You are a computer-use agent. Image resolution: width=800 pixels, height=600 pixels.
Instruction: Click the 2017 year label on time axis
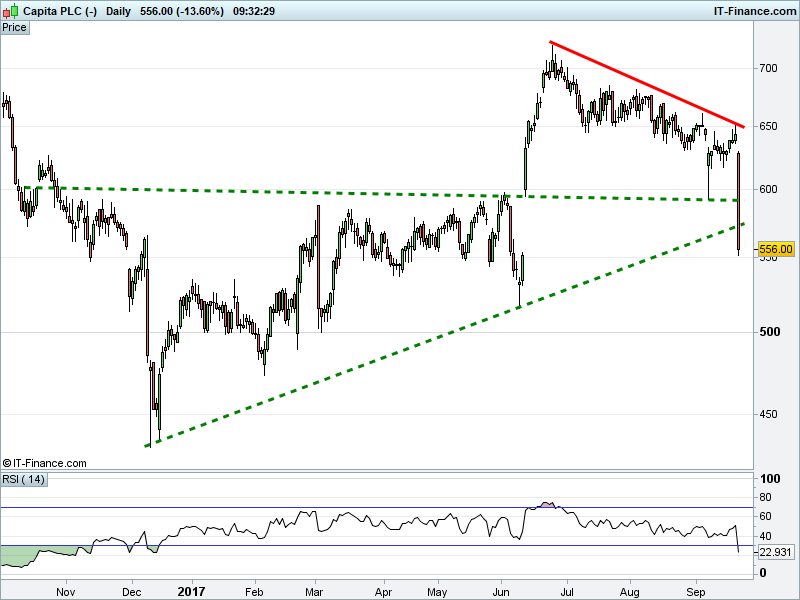(x=191, y=592)
